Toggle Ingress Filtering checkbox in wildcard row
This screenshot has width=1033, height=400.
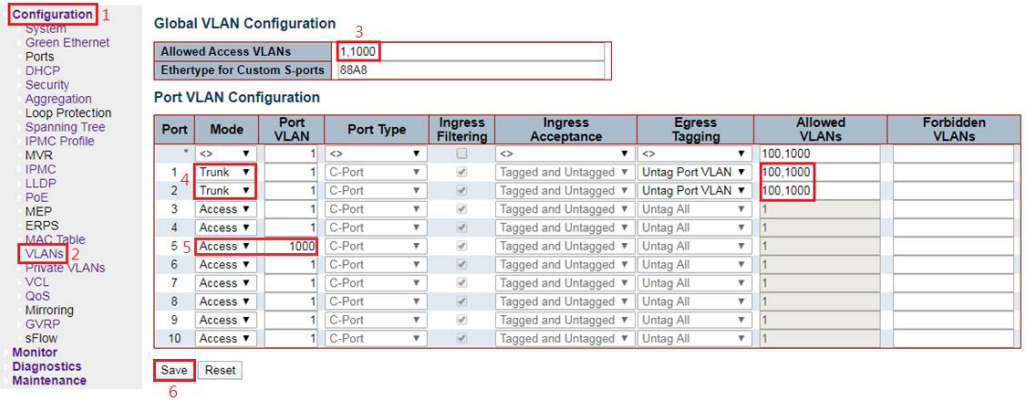coord(462,154)
